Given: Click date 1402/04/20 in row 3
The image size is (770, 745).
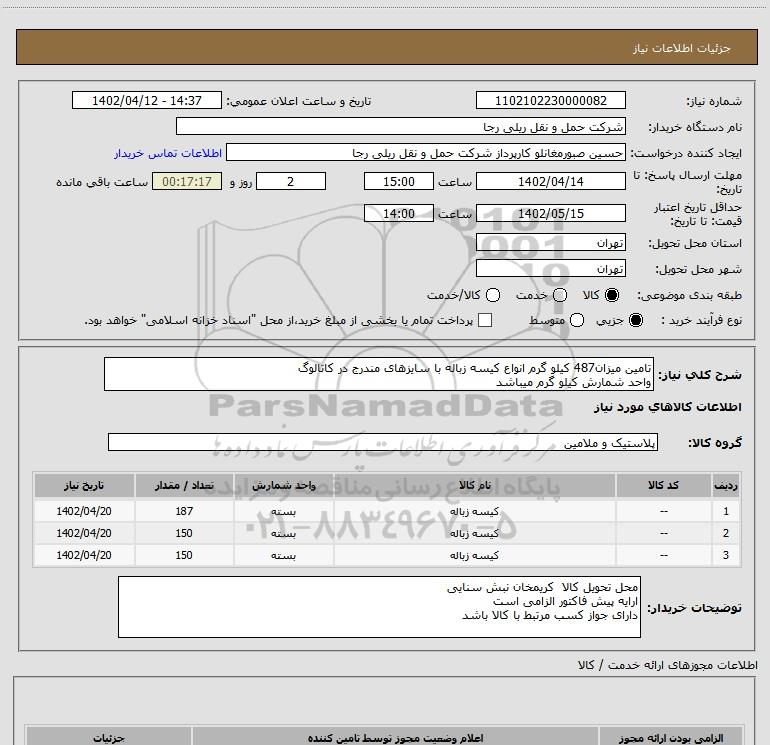Looking at the screenshot, I should click(84, 555).
